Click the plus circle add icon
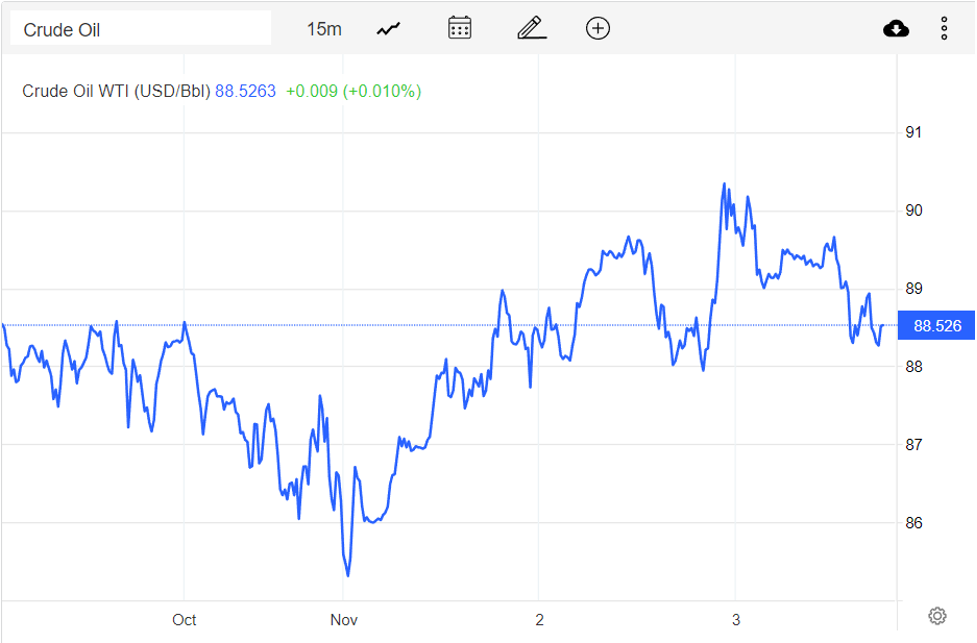 597,28
